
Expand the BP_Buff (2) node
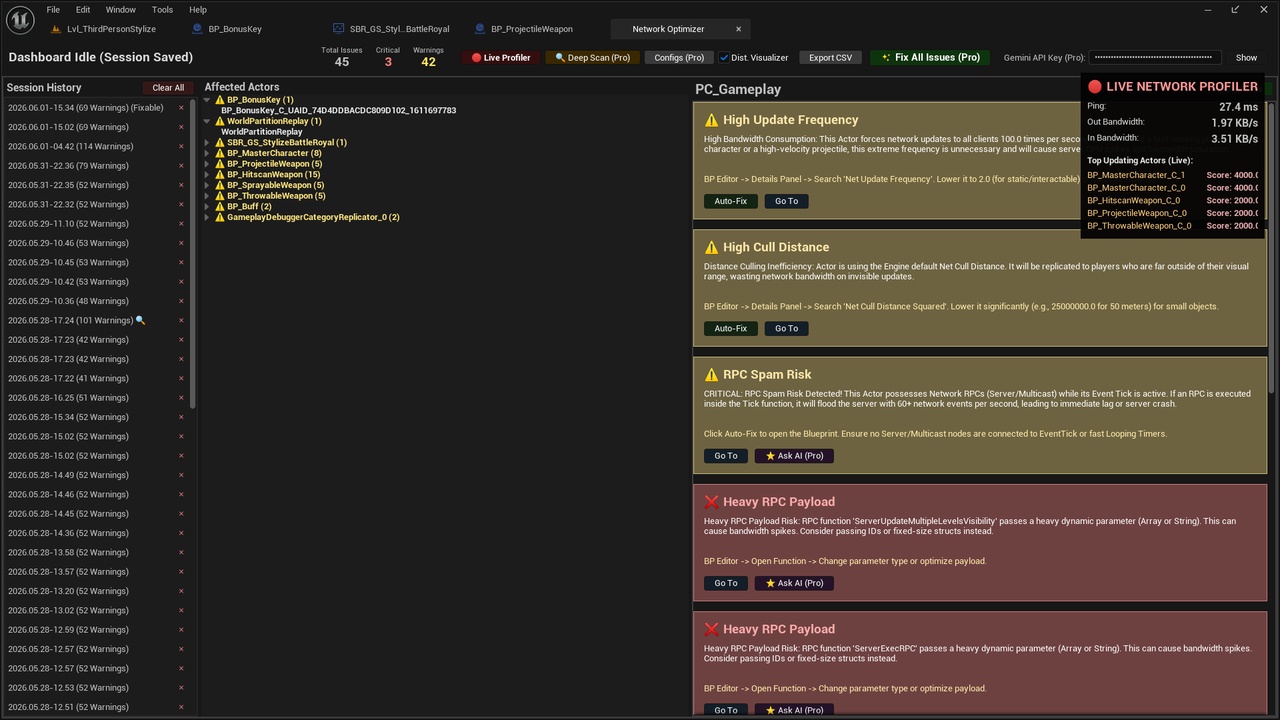coord(207,206)
